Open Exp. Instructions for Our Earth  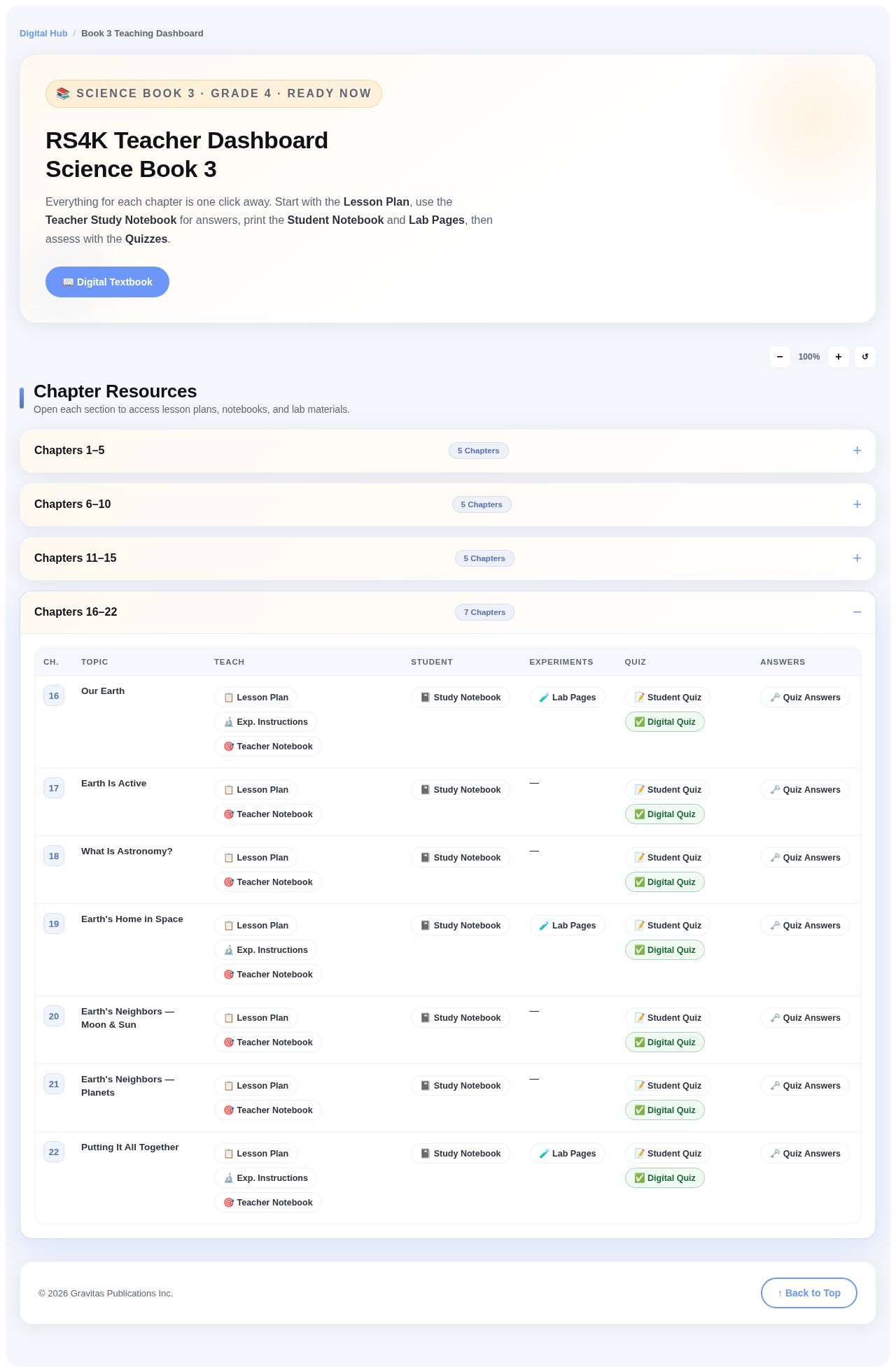pyautogui.click(x=265, y=722)
